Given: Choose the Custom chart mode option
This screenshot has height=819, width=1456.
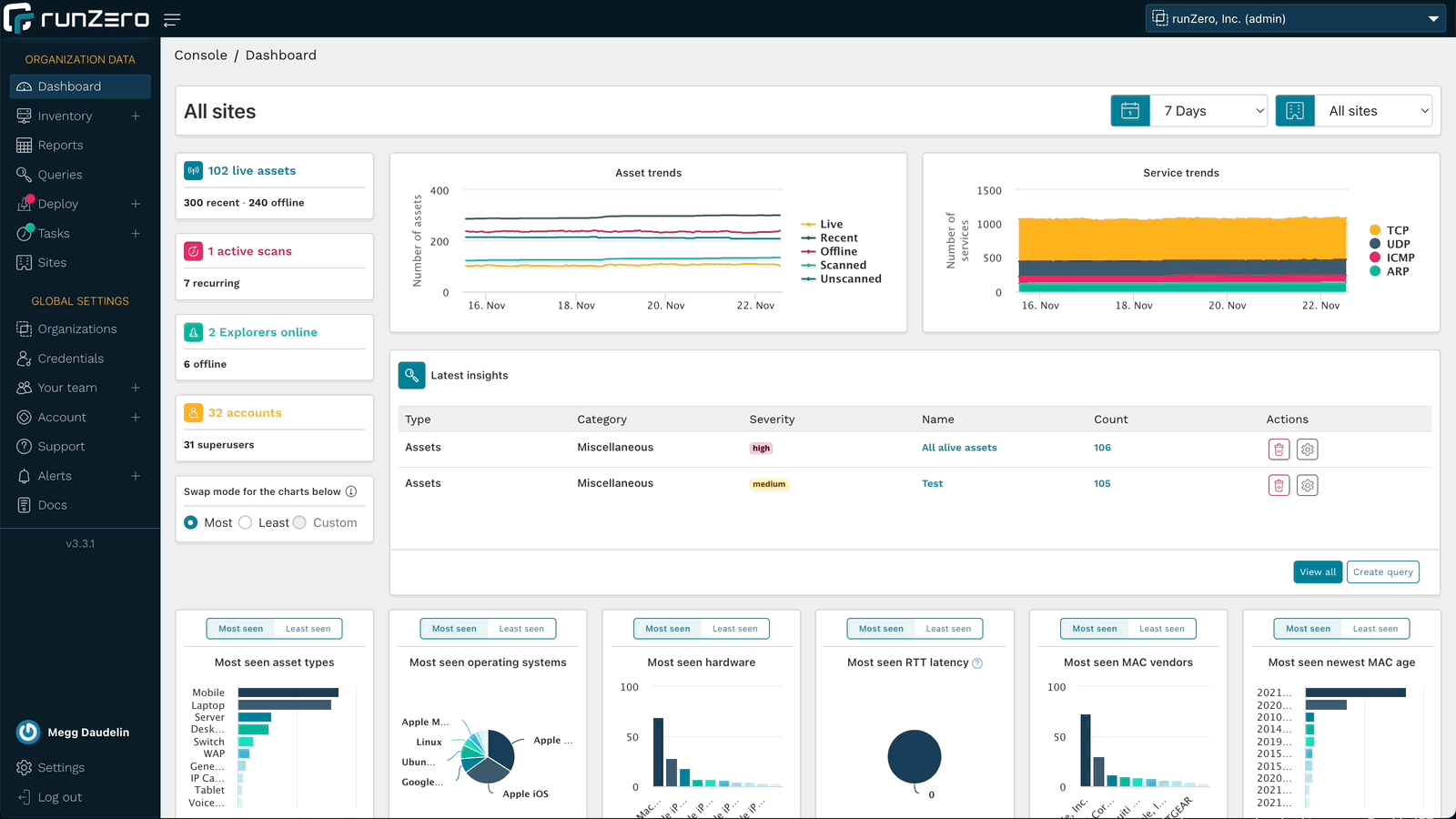Looking at the screenshot, I should pos(299,522).
